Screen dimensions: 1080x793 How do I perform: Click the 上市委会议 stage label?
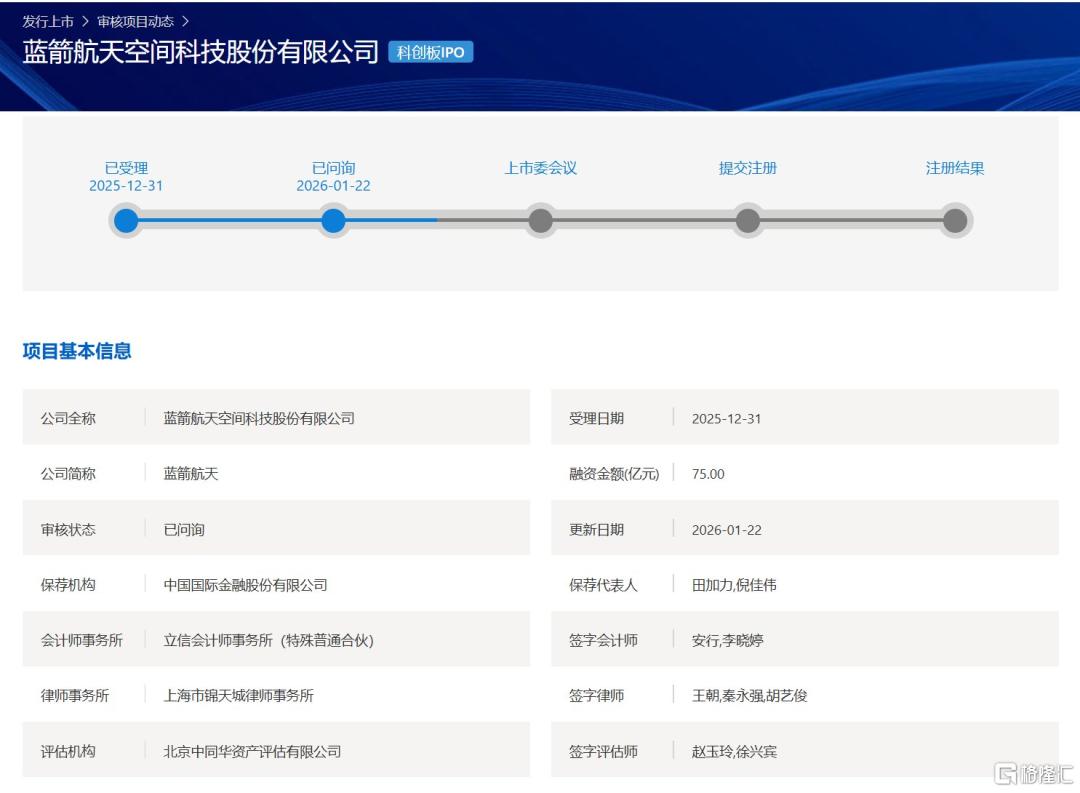tap(541, 168)
